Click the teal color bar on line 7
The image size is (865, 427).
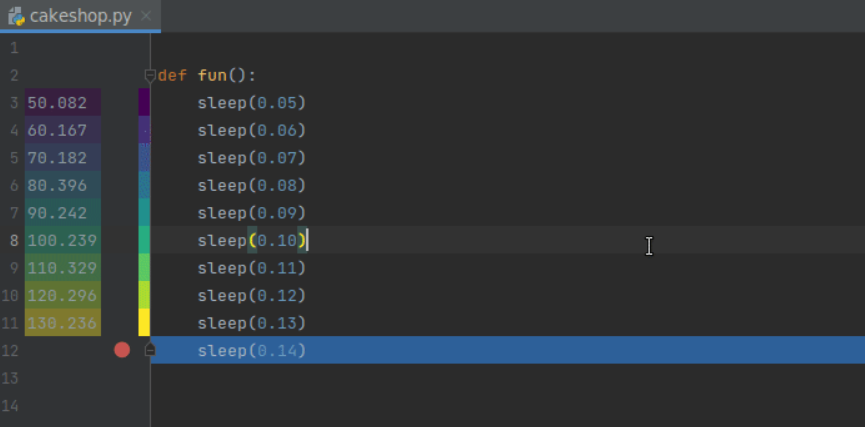click(x=144, y=212)
